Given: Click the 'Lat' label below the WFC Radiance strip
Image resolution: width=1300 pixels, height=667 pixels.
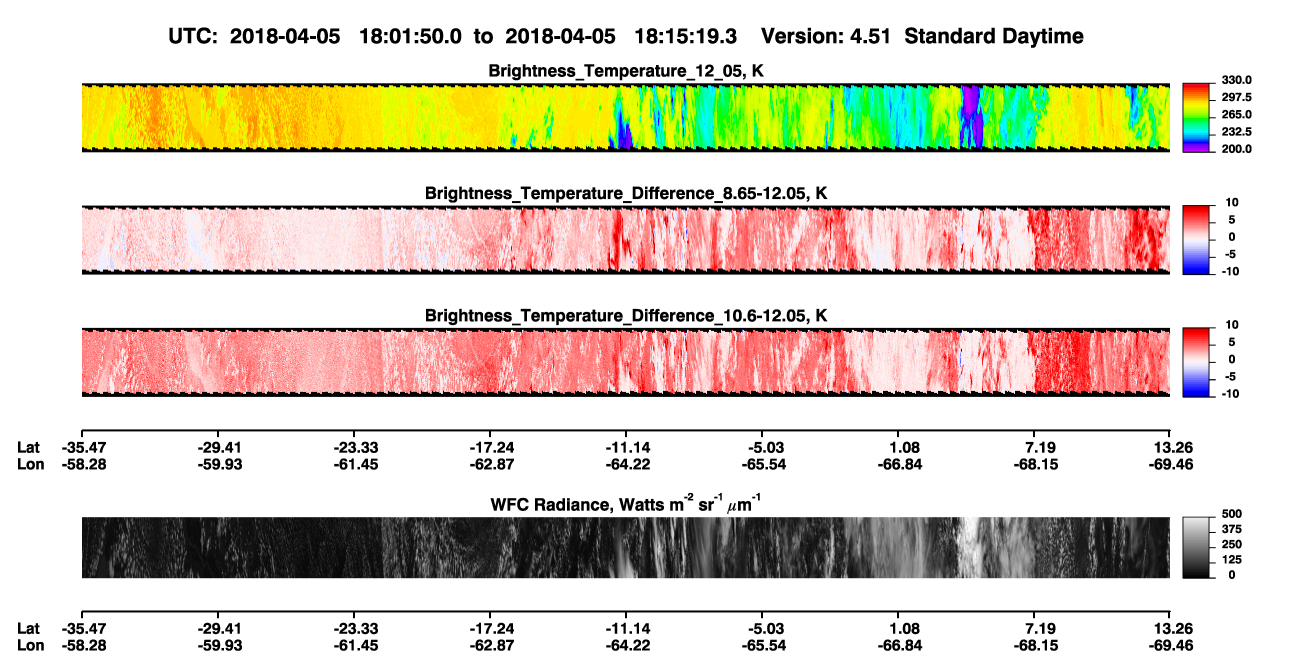Looking at the screenshot, I should pos(28,628).
